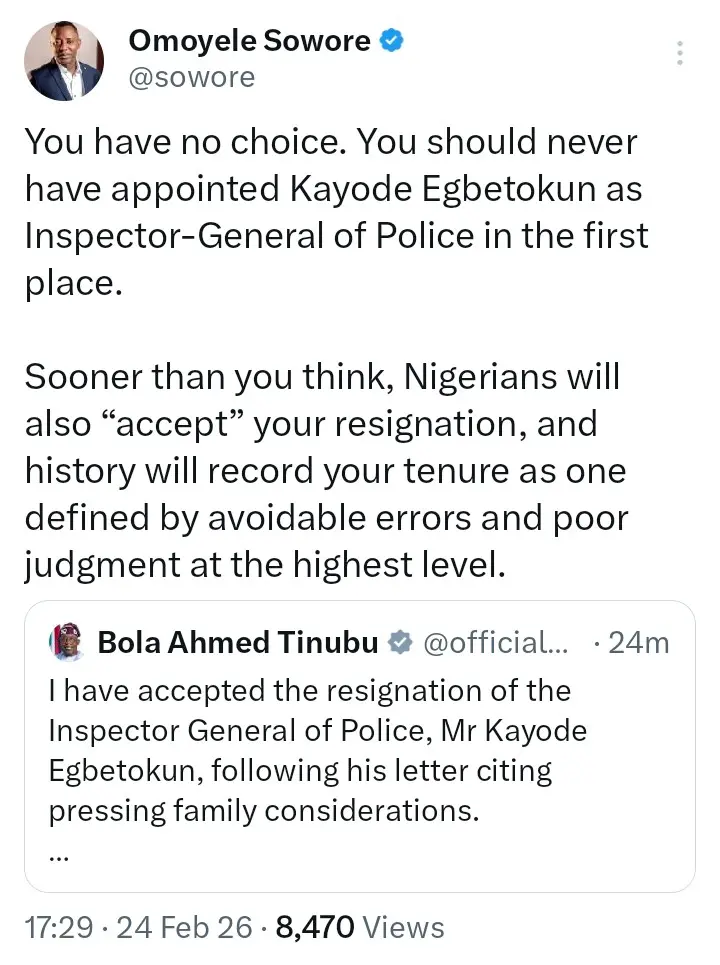720x965 pixels.
Task: Click the 24m timestamp on quoted tweet
Action: [638, 642]
